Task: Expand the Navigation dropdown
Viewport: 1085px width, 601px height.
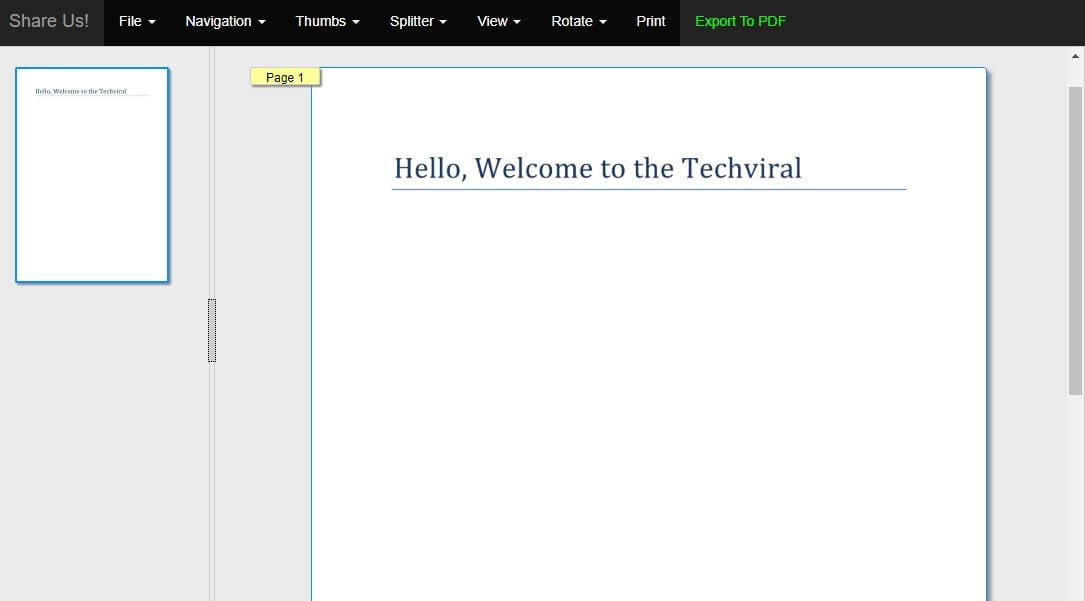Action: click(x=224, y=21)
